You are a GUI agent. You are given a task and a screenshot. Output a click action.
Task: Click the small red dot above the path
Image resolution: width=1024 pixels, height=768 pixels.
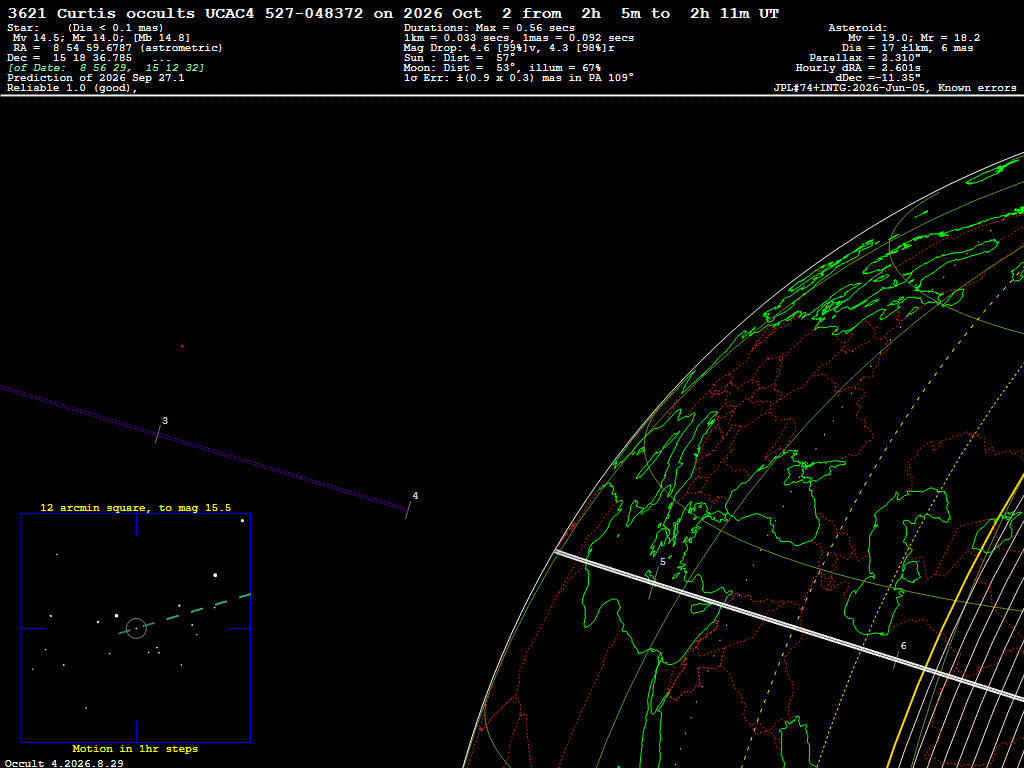[x=182, y=346]
